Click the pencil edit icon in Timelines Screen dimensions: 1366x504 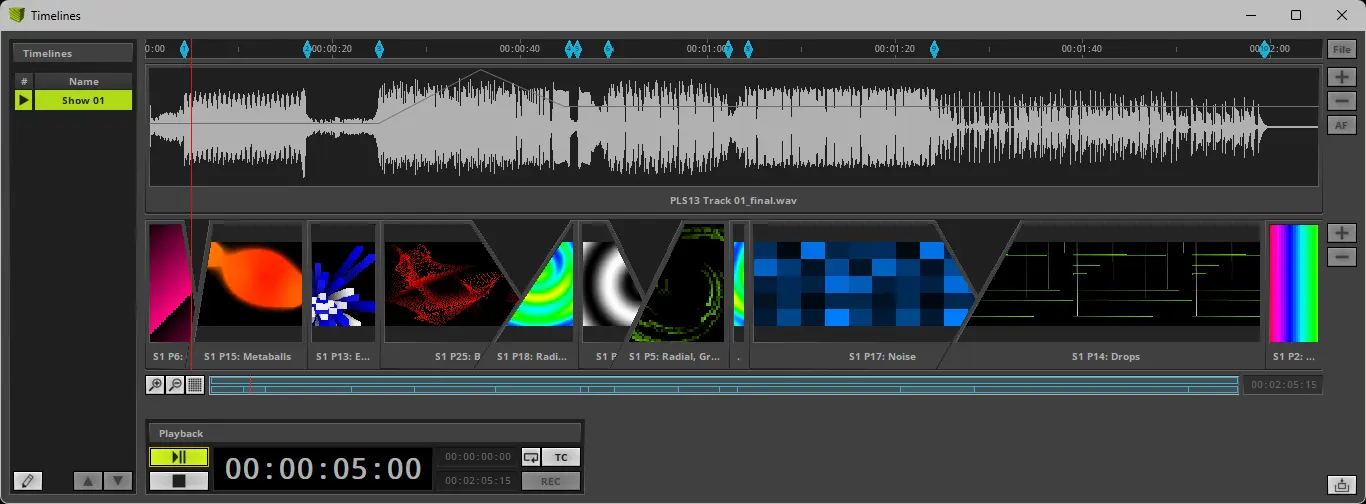point(28,481)
